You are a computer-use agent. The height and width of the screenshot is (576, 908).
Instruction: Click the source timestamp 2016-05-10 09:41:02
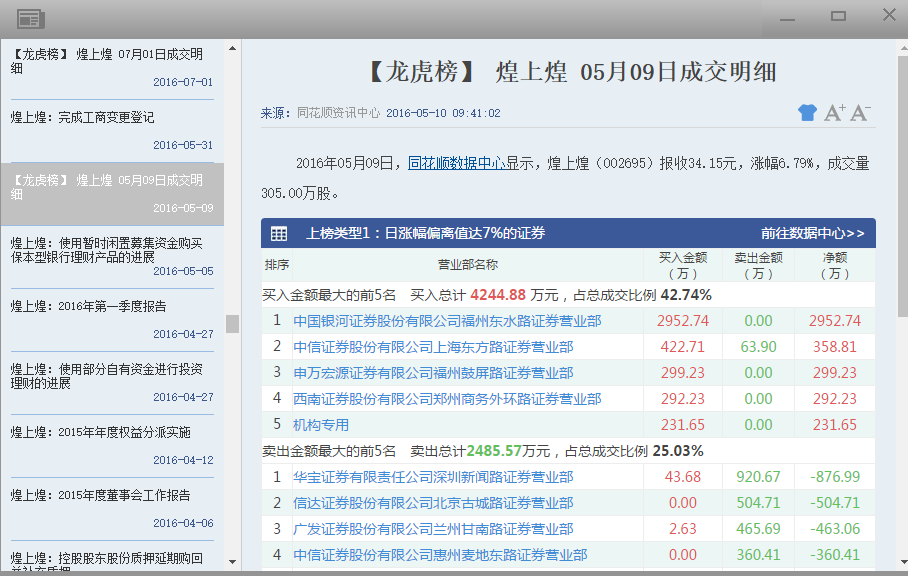click(x=443, y=113)
